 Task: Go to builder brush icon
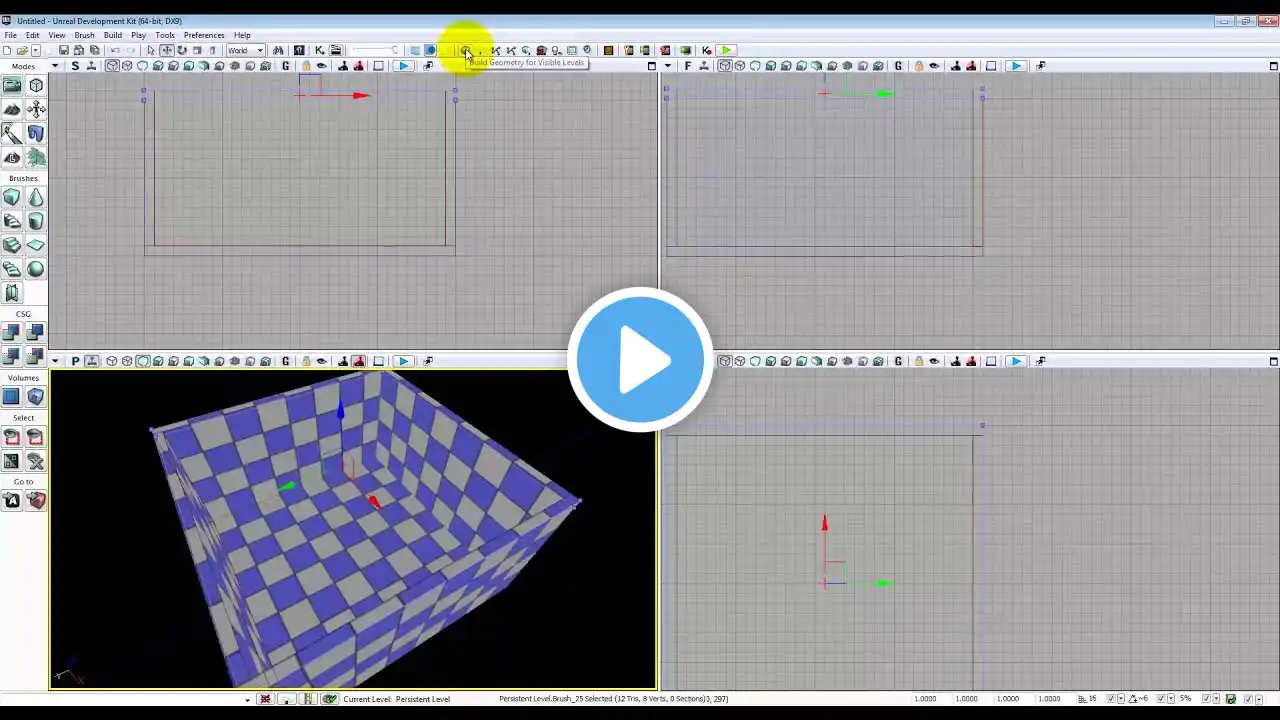click(36, 501)
